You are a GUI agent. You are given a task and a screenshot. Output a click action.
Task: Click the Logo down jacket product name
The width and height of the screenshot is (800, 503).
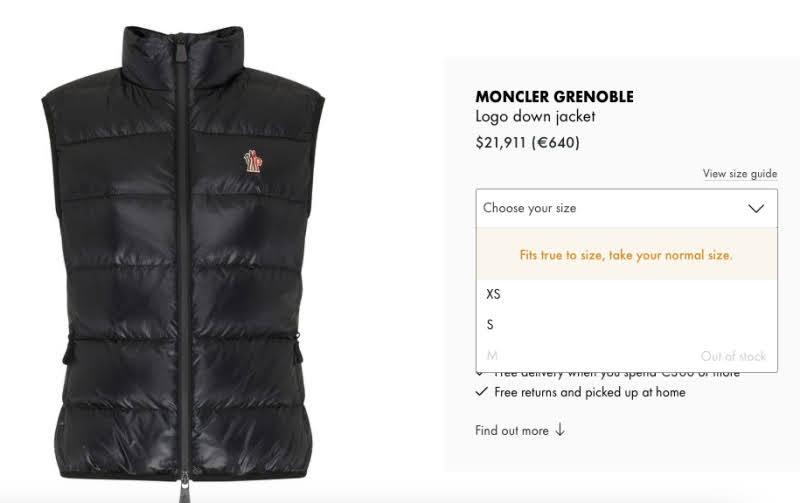point(535,117)
